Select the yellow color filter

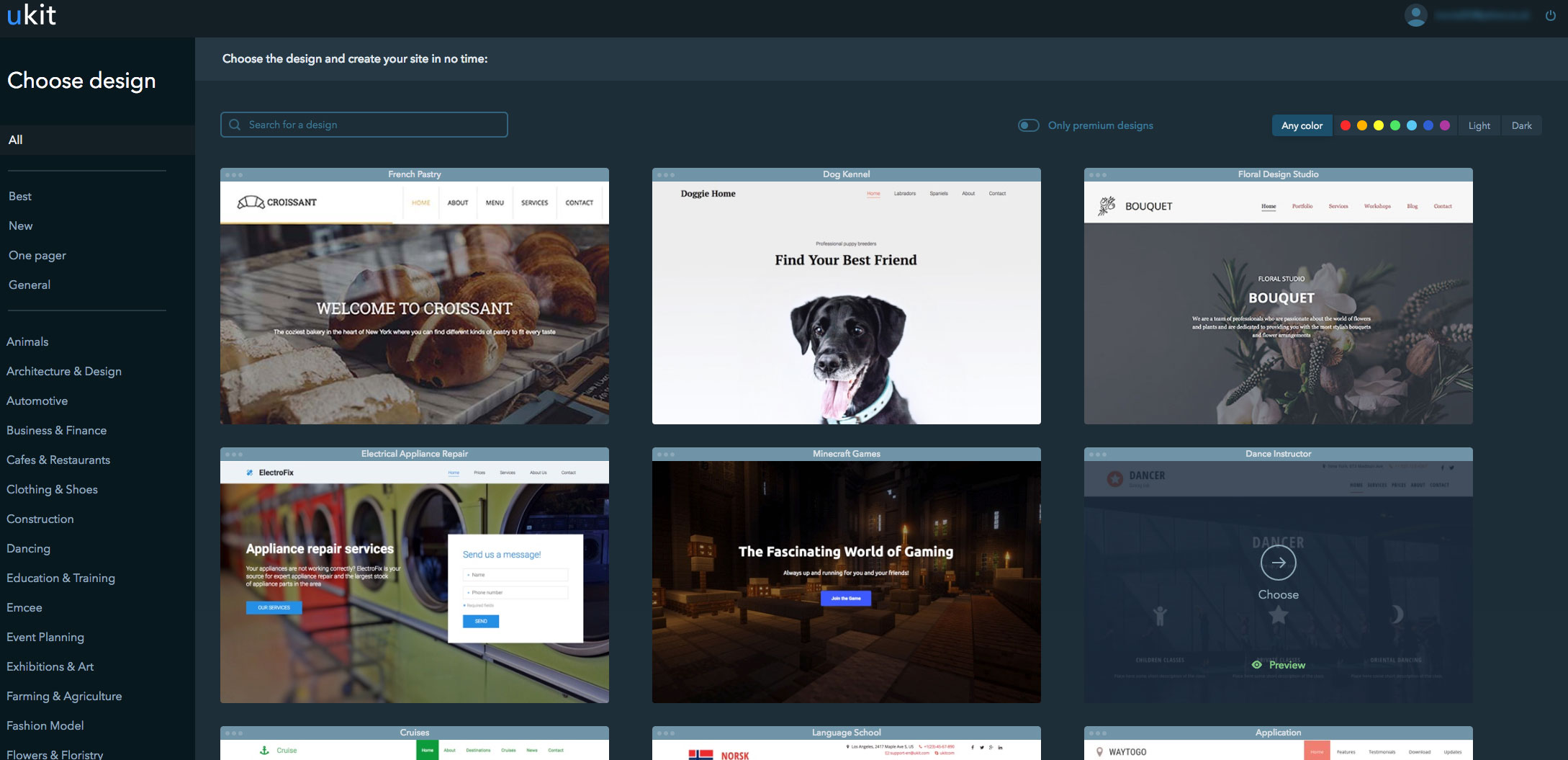tap(1378, 125)
